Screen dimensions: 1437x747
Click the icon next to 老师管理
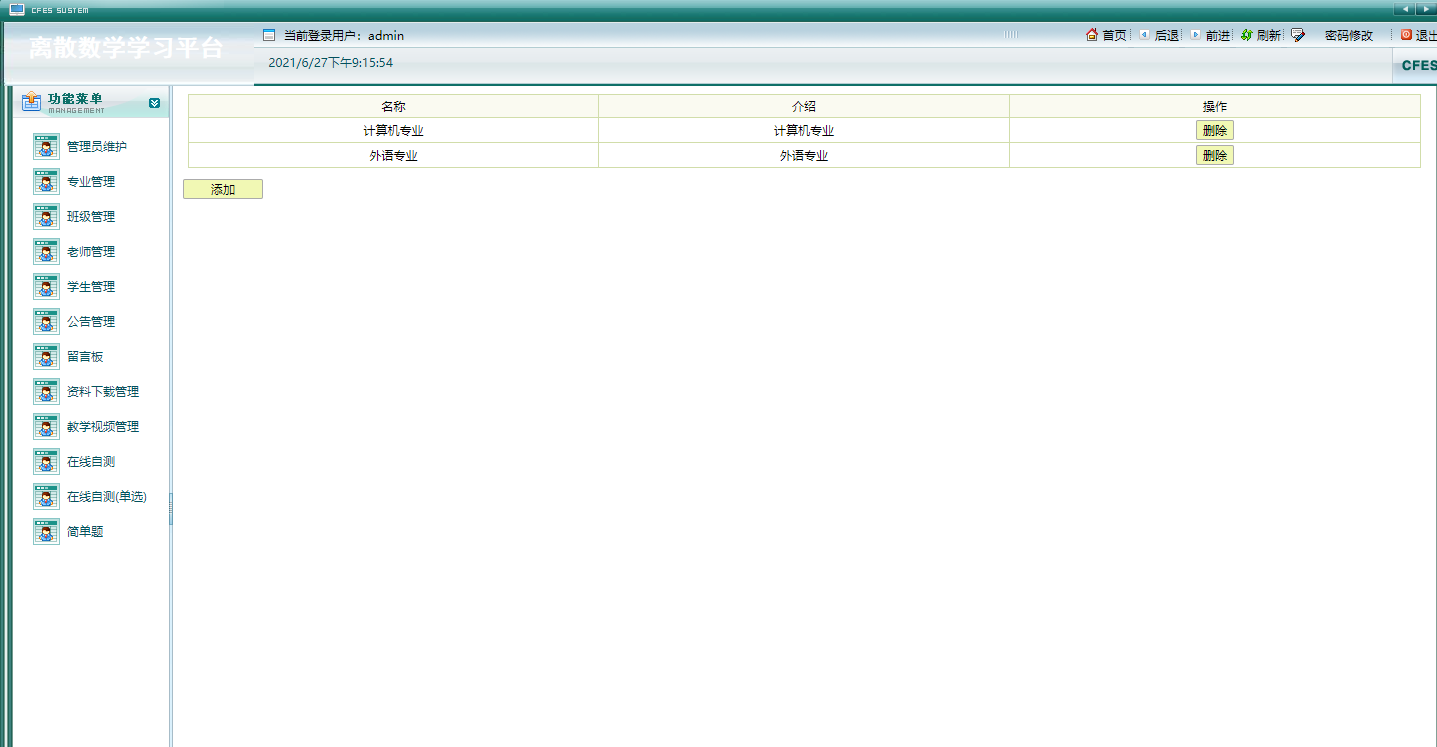point(46,252)
